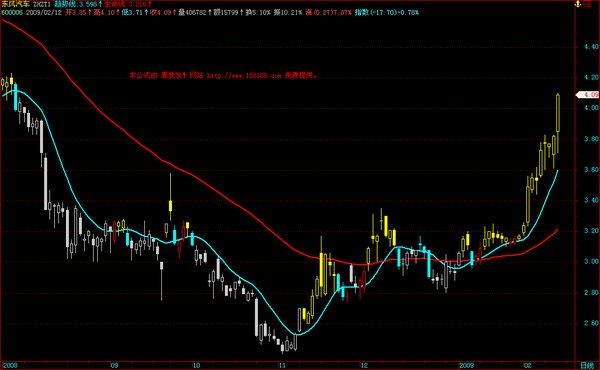The height and width of the screenshot is (370, 600).
Task: Select the stock name 东风汽车 in the header
Action: (15, 4)
